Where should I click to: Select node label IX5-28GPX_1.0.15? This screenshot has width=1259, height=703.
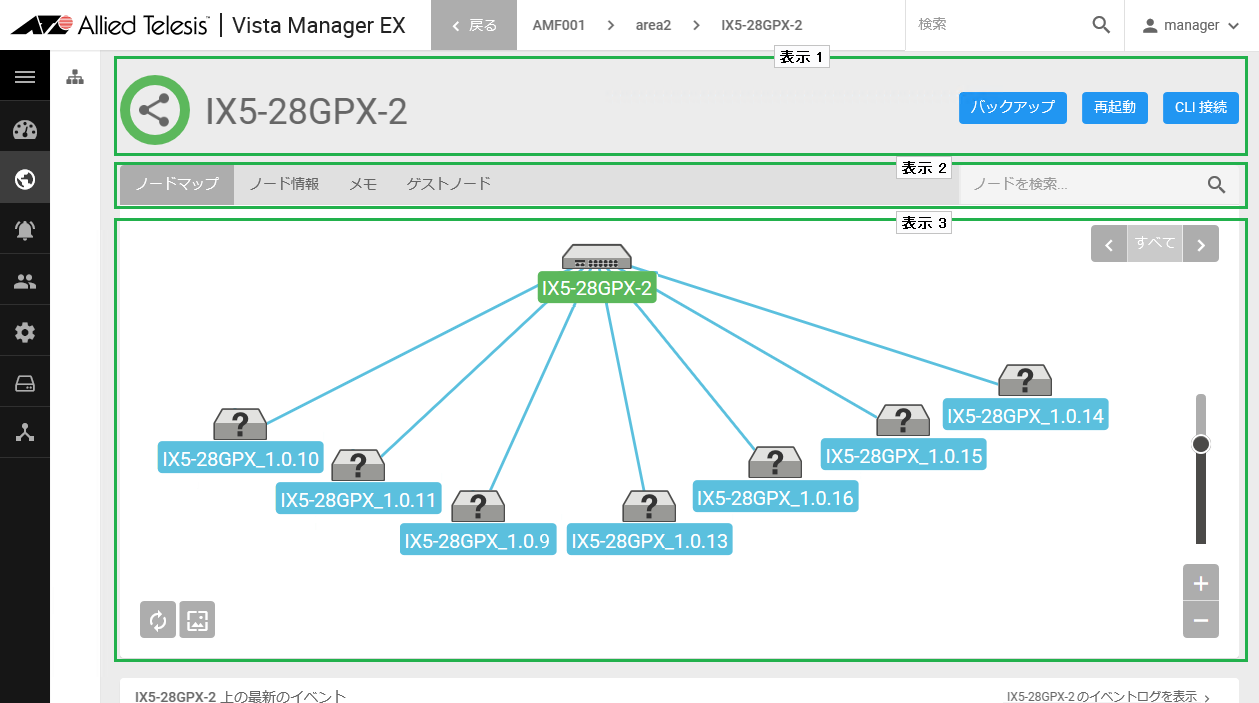click(904, 456)
